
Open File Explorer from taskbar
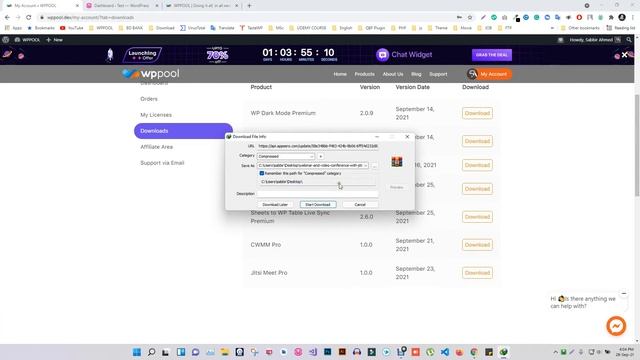tap(225, 352)
